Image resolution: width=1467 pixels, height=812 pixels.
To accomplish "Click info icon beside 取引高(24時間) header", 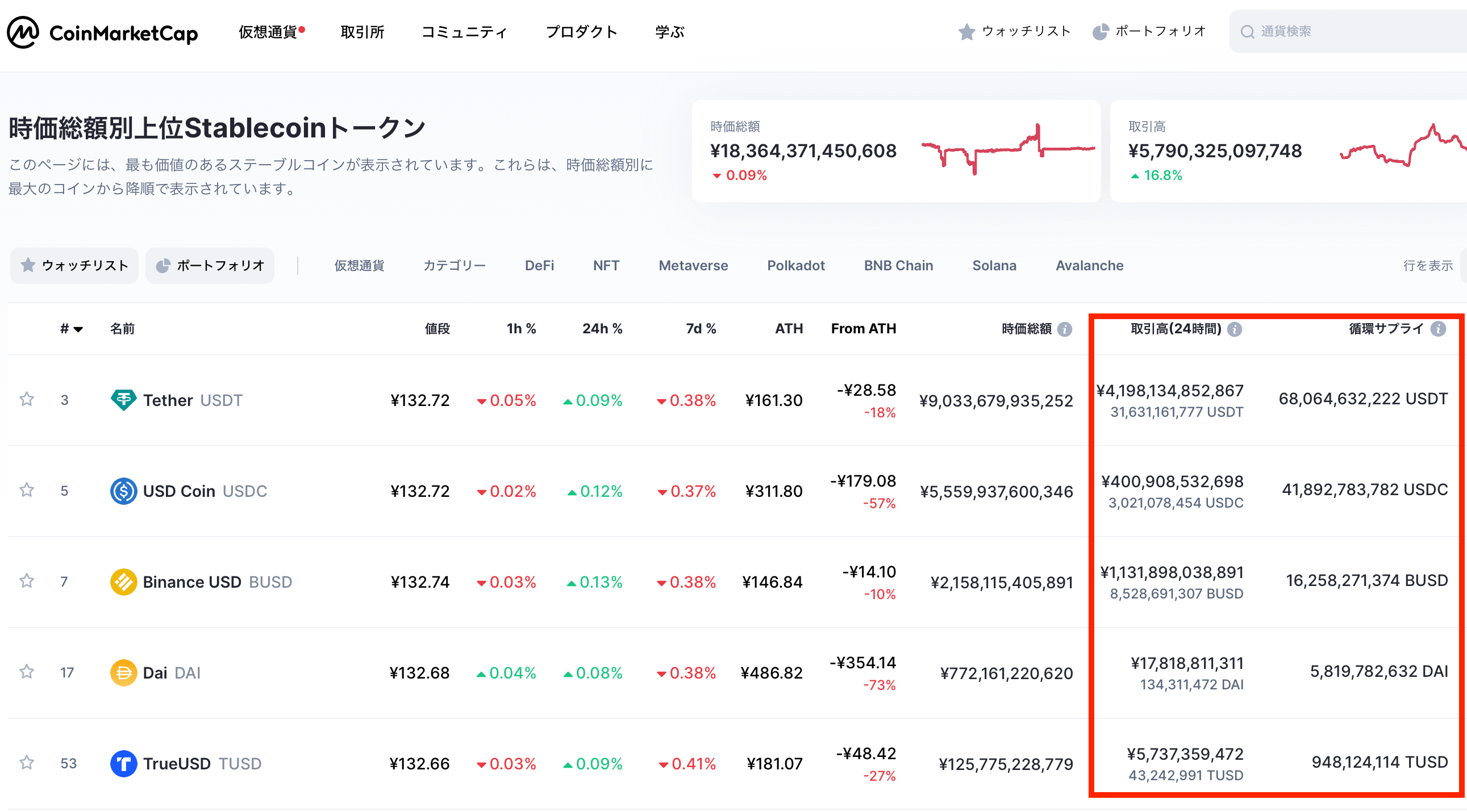I will click(x=1234, y=329).
